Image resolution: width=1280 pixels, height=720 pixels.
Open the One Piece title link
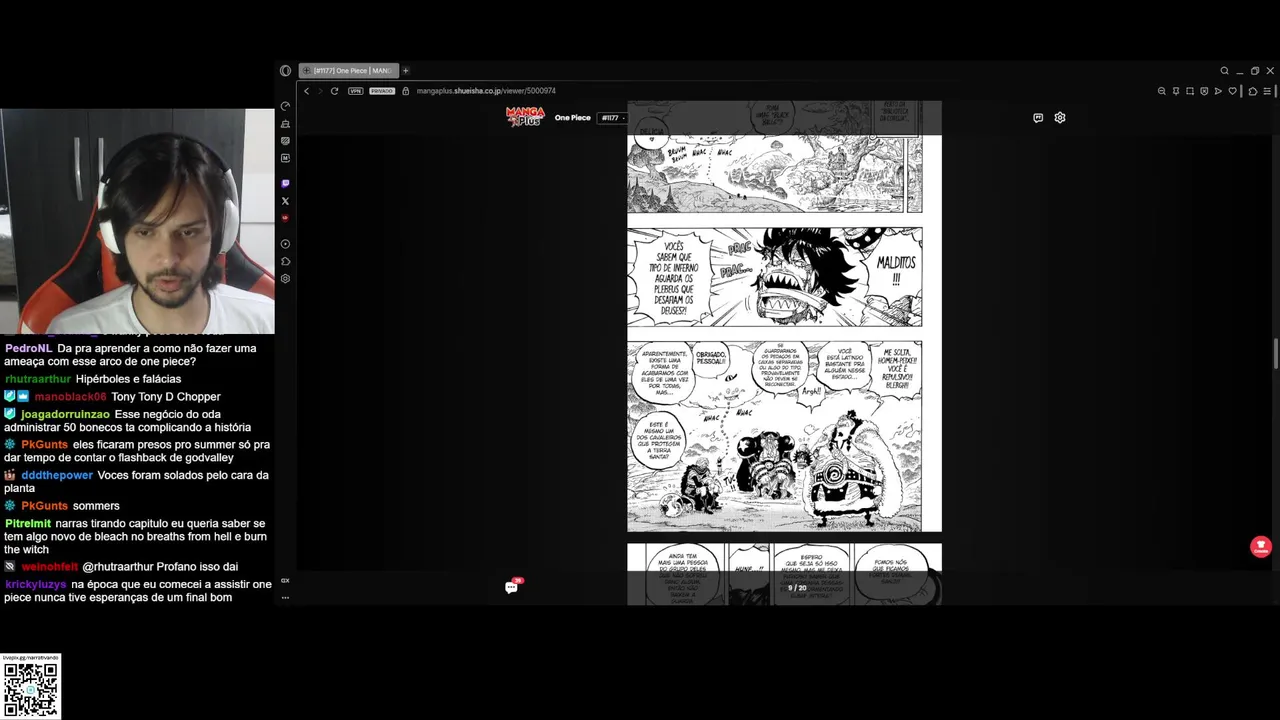coord(573,118)
